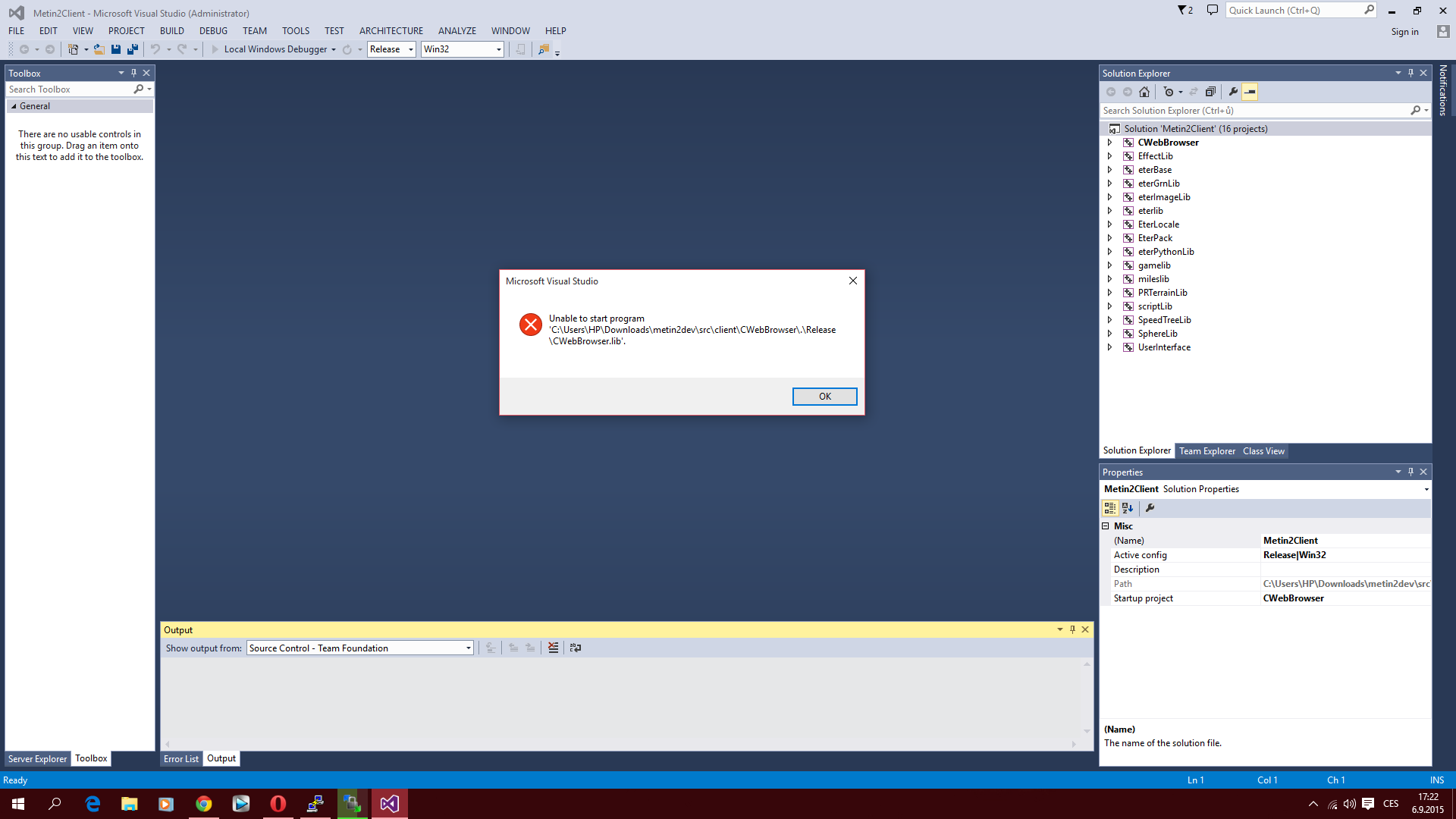
Task: Click Collapse All in Solution Explorer
Action: point(1210,92)
